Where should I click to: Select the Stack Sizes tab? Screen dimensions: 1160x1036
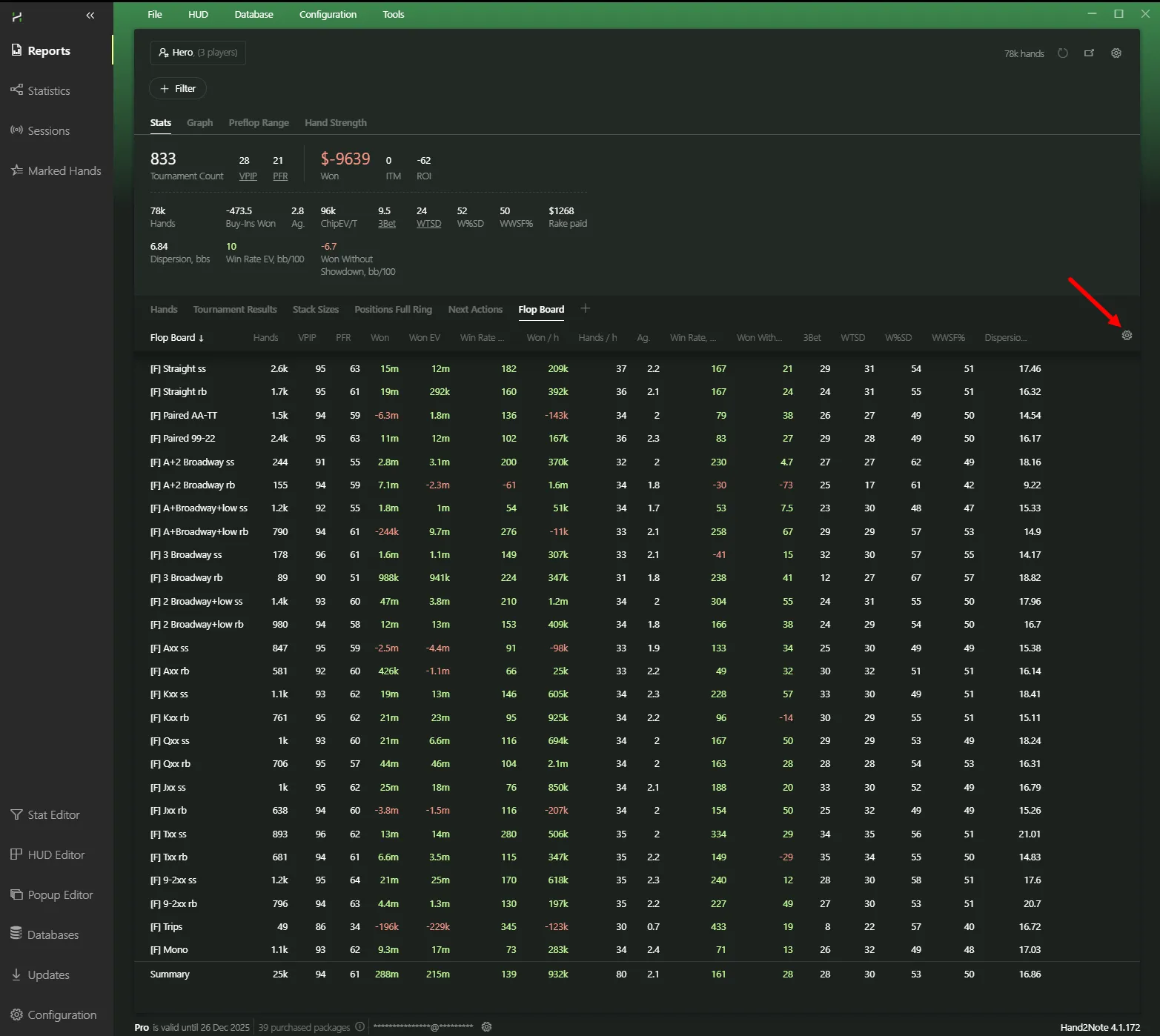pyautogui.click(x=315, y=310)
